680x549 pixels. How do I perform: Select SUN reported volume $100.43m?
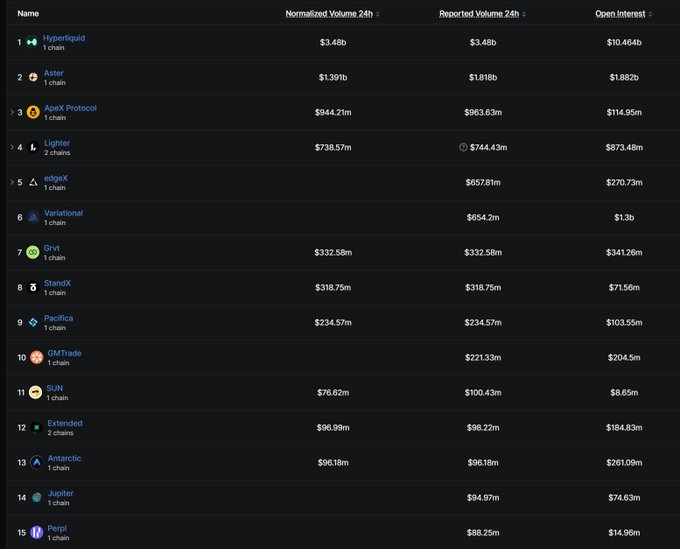483,392
